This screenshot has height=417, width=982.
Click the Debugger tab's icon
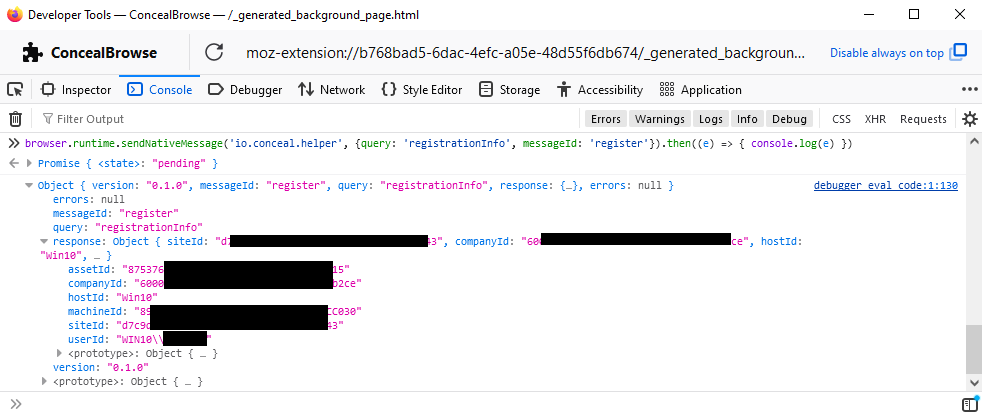(x=216, y=90)
